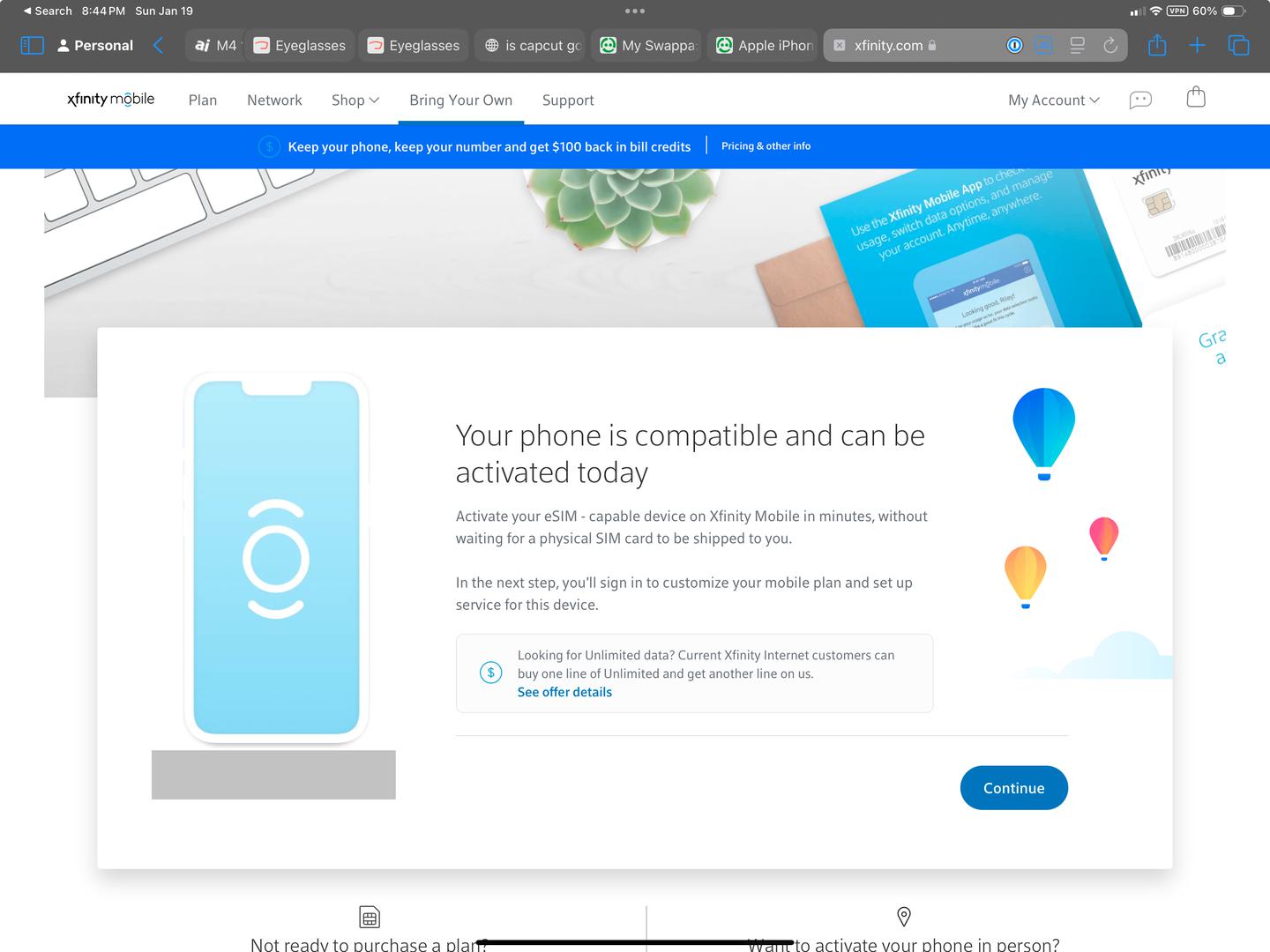Tap the Safari back arrow

pyautogui.click(x=158, y=45)
